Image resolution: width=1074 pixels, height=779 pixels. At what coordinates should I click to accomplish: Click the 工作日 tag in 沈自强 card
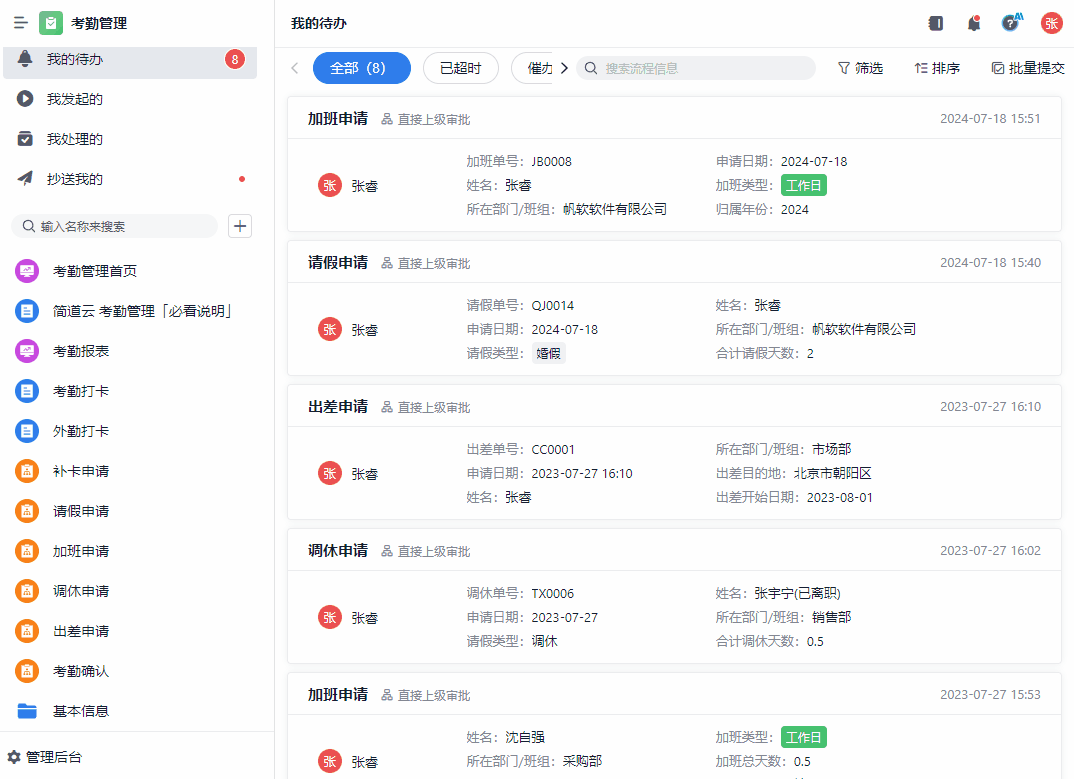803,738
